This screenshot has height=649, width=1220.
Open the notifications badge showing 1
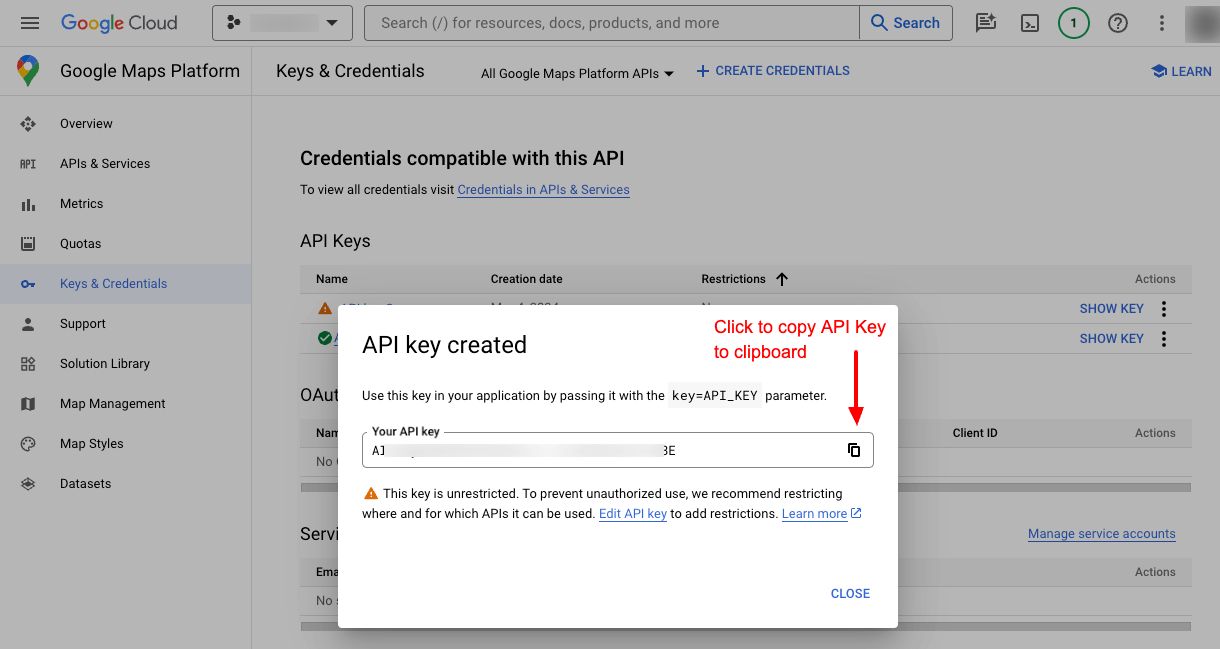(1074, 23)
